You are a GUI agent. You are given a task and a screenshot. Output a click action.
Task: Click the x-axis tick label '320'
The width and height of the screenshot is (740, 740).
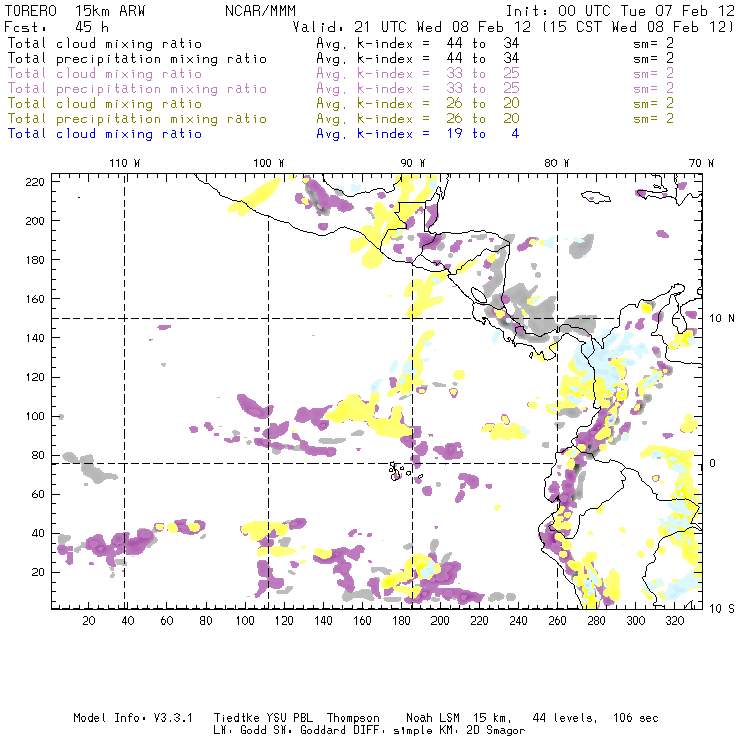(x=675, y=621)
